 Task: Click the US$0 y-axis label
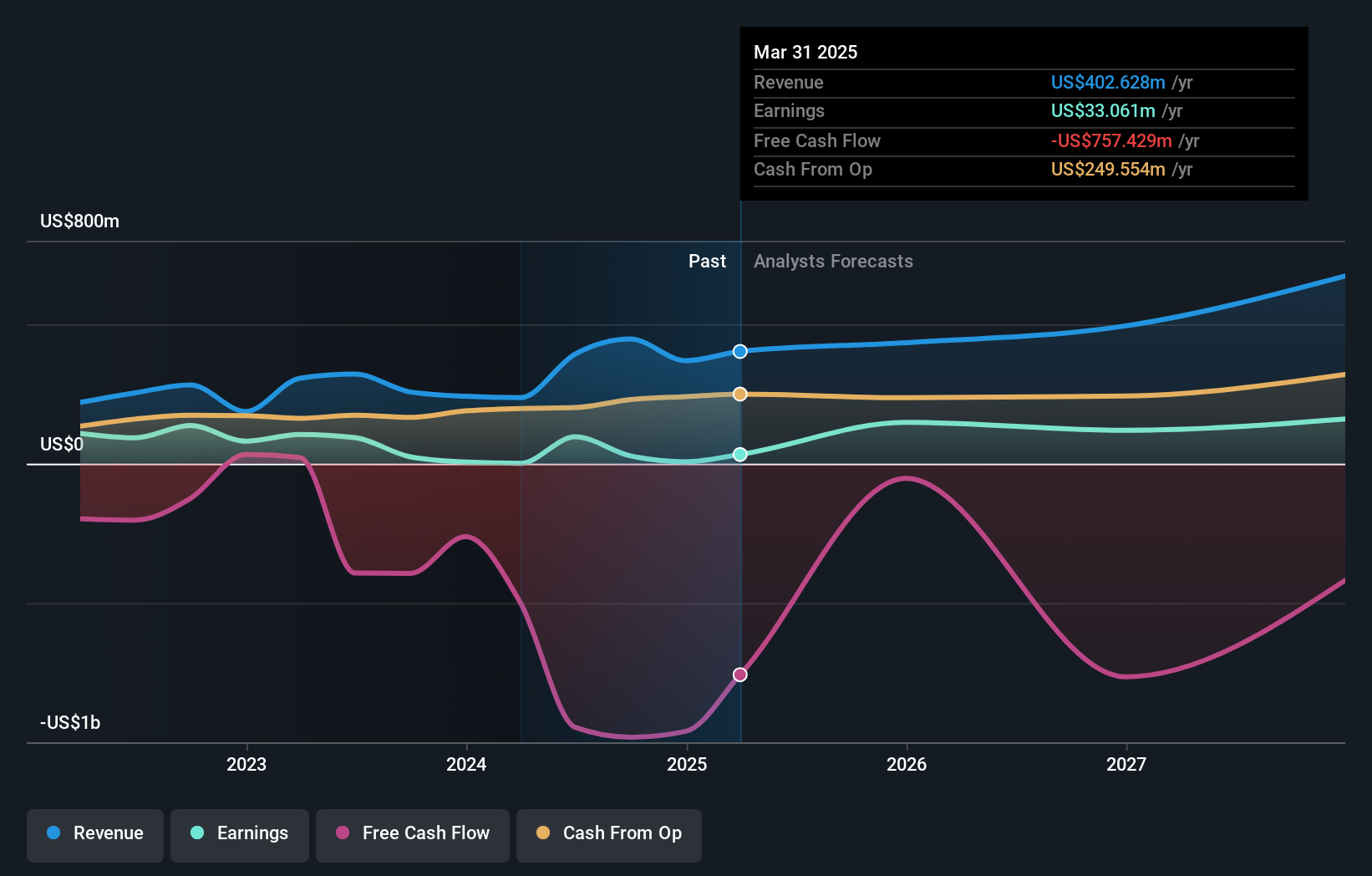[x=62, y=444]
